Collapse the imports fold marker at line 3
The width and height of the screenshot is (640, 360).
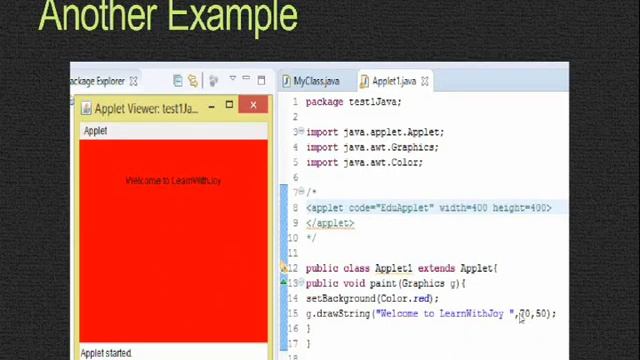(301, 131)
